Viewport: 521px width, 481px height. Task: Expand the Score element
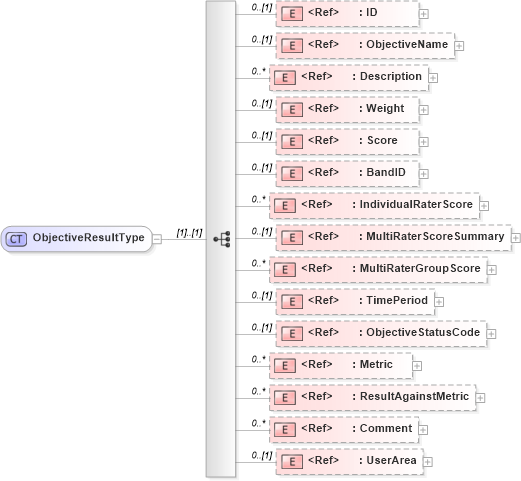click(424, 142)
